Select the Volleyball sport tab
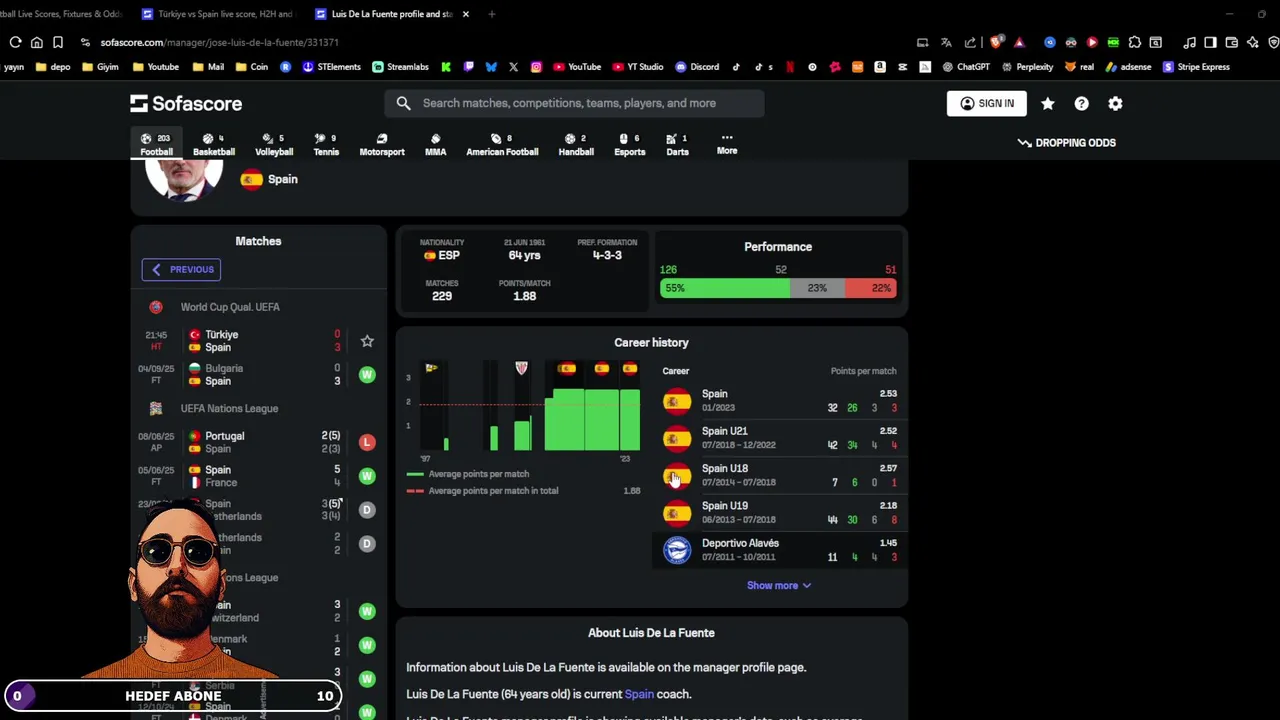This screenshot has width=1280, height=720. pyautogui.click(x=274, y=145)
